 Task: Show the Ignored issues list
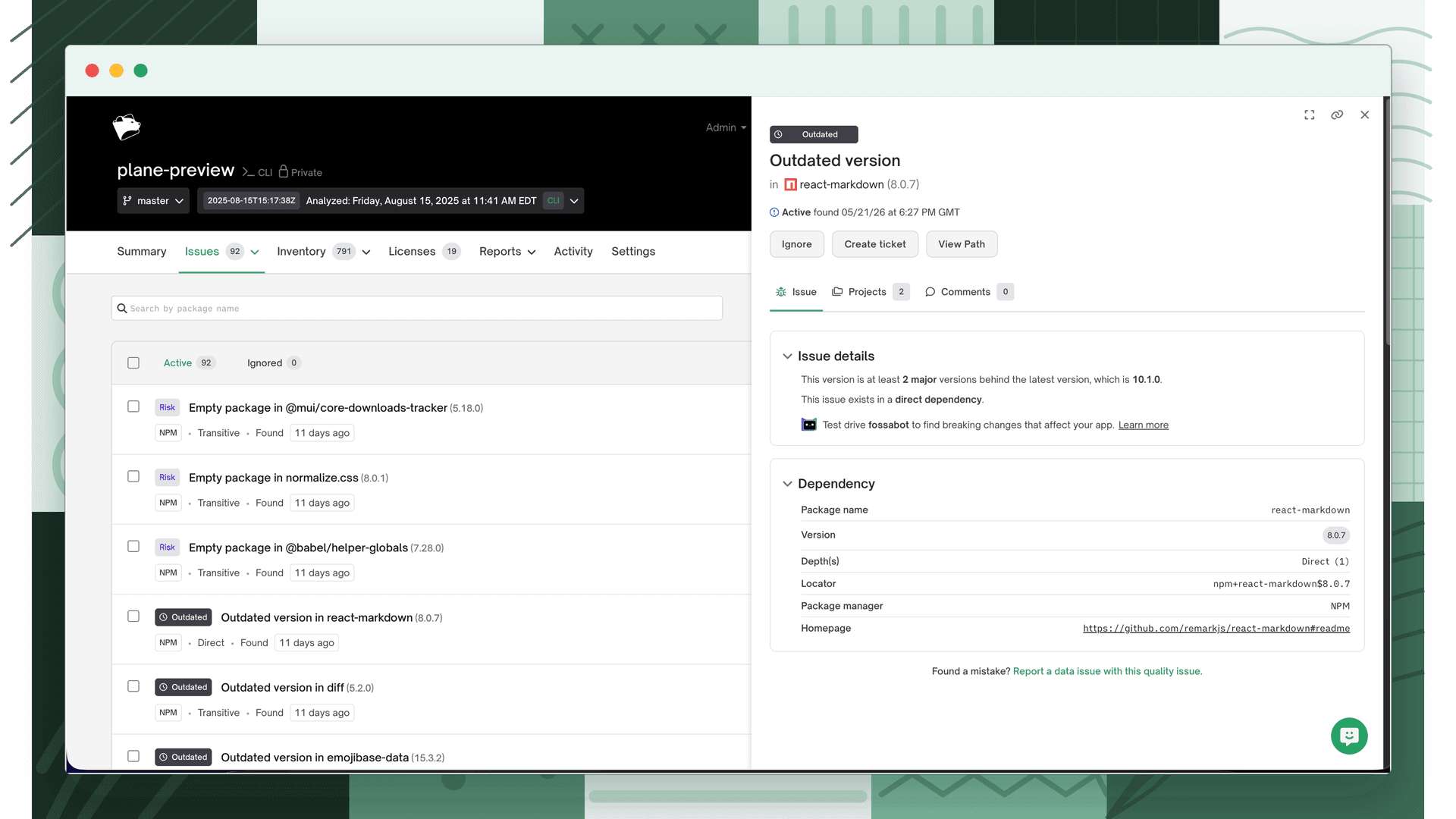tap(274, 363)
